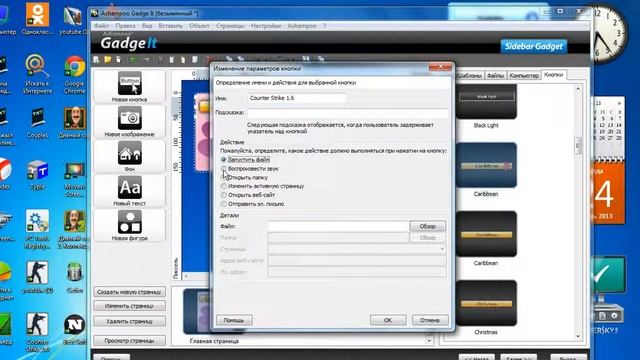Select the Запустить файл radio option
640x360 pixels.
click(224, 160)
